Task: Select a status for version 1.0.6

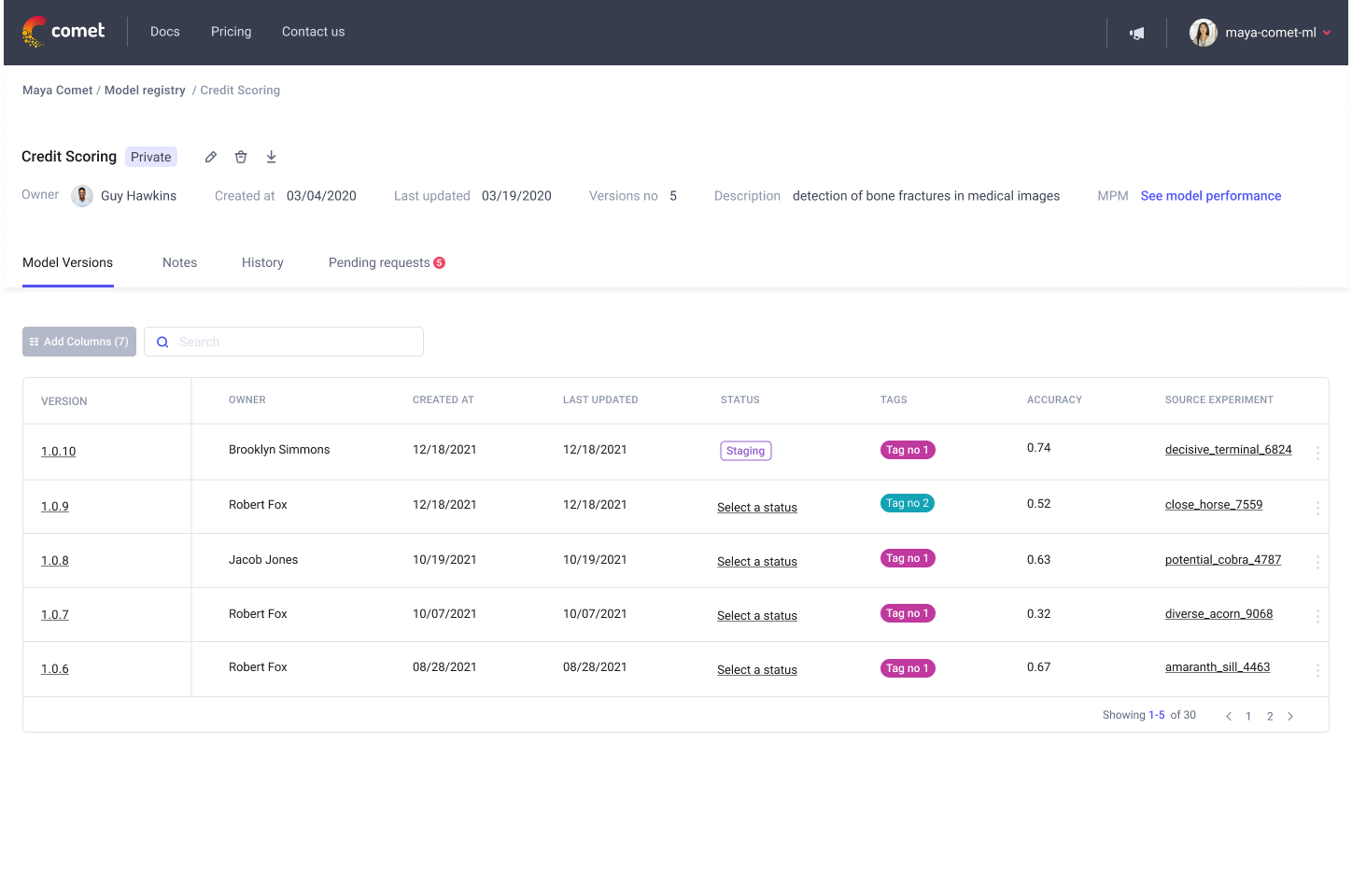Action: tap(756, 669)
